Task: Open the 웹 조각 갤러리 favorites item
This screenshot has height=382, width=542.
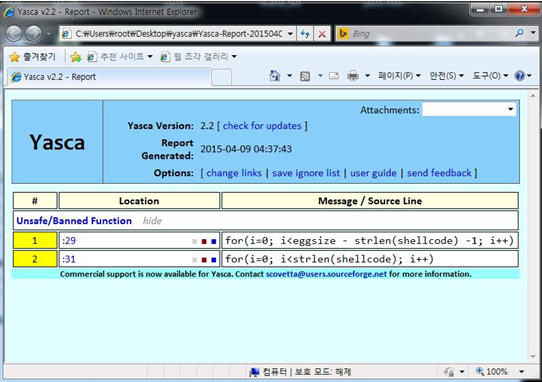Action: tap(199, 57)
